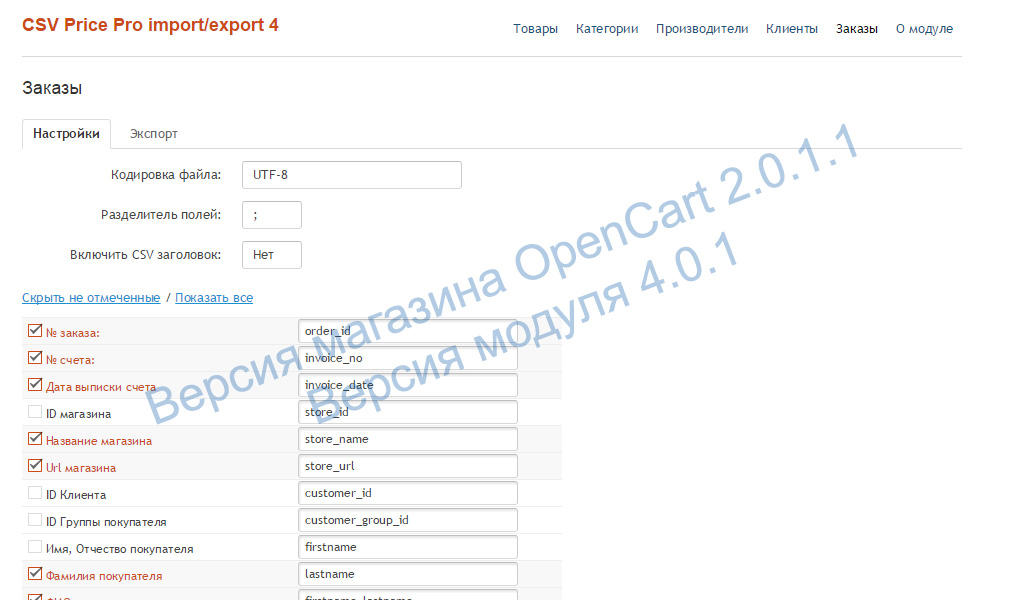
Task: Click the invoice_date input field
Action: [x=408, y=385]
